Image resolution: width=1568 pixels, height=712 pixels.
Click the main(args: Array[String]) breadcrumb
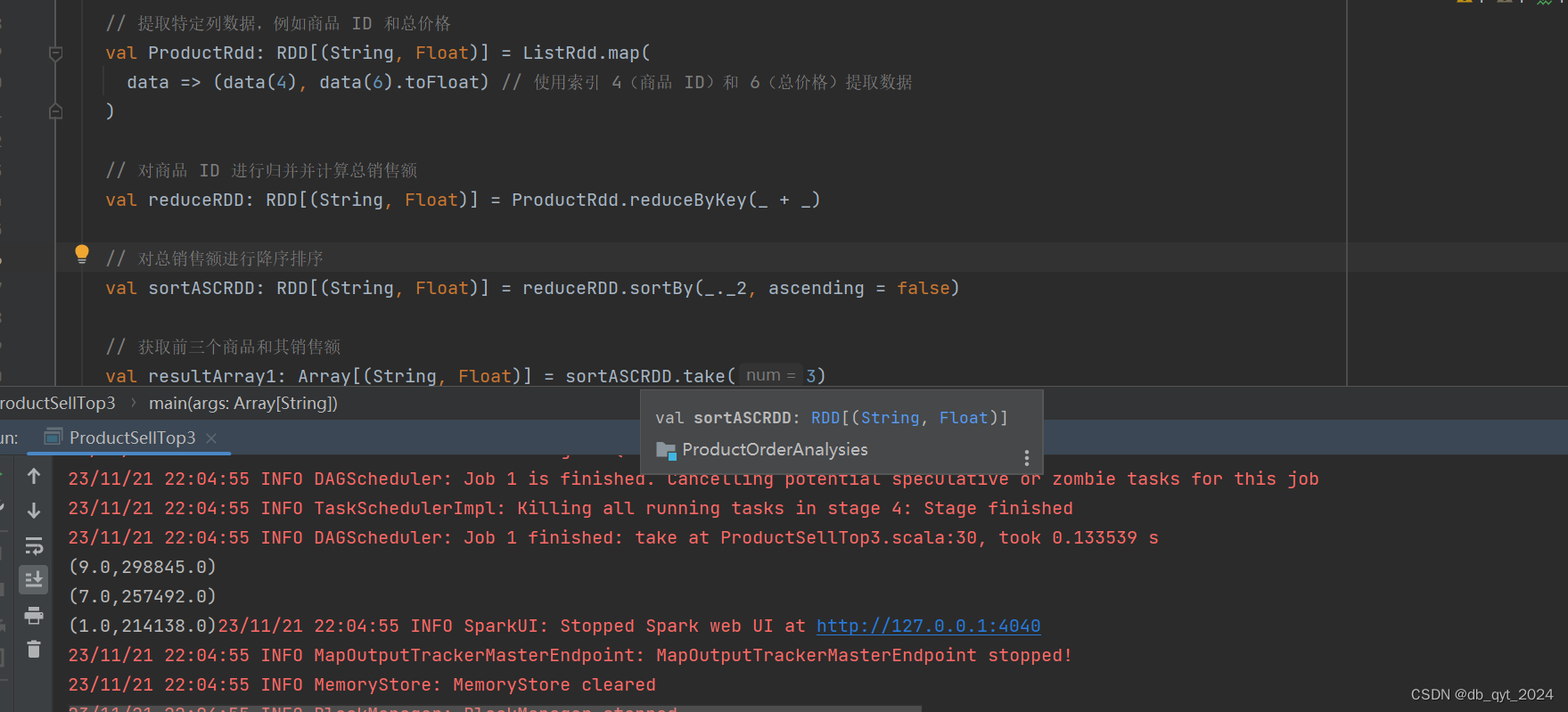[243, 403]
